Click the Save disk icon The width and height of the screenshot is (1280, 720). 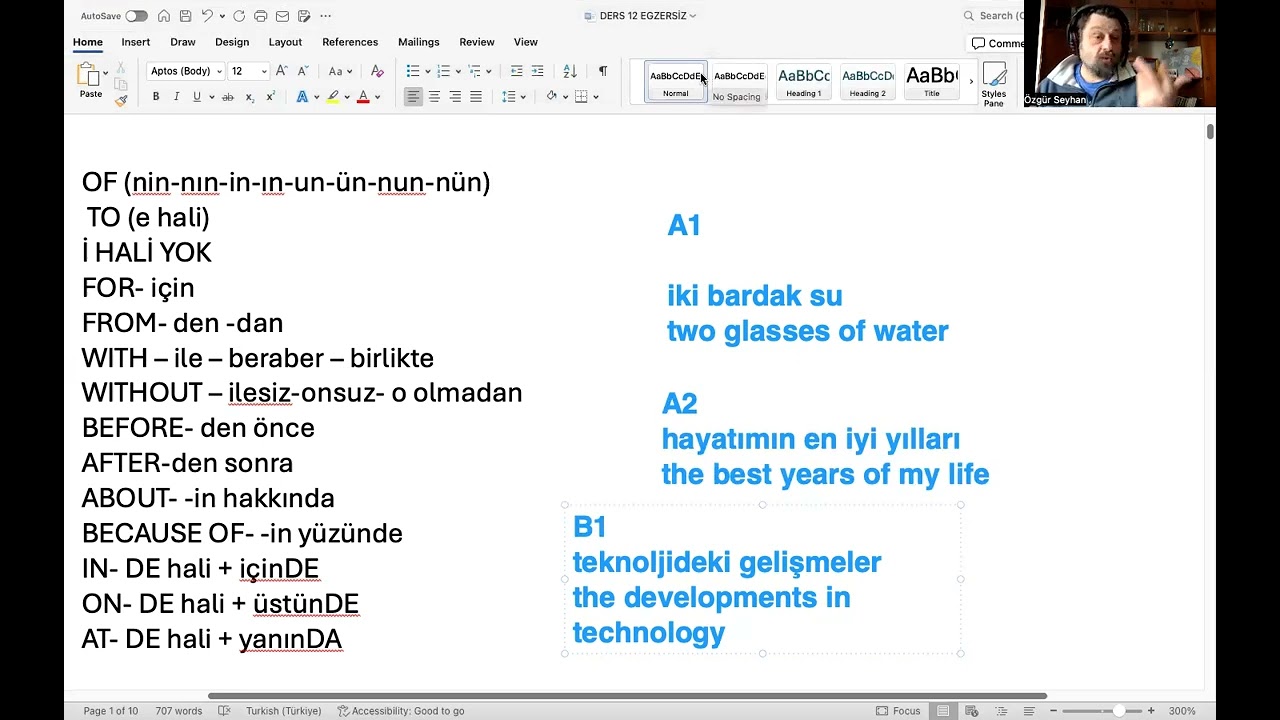coord(185,16)
